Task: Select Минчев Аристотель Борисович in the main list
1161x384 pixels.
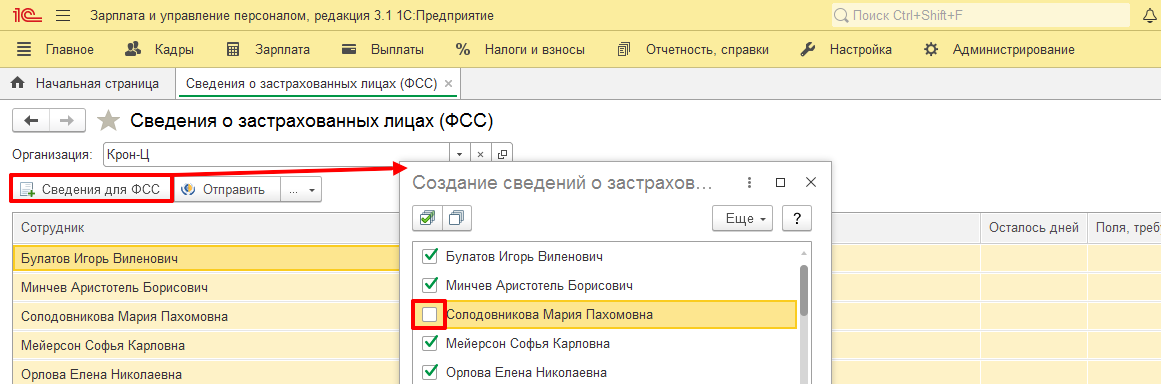Action: click(x=207, y=287)
